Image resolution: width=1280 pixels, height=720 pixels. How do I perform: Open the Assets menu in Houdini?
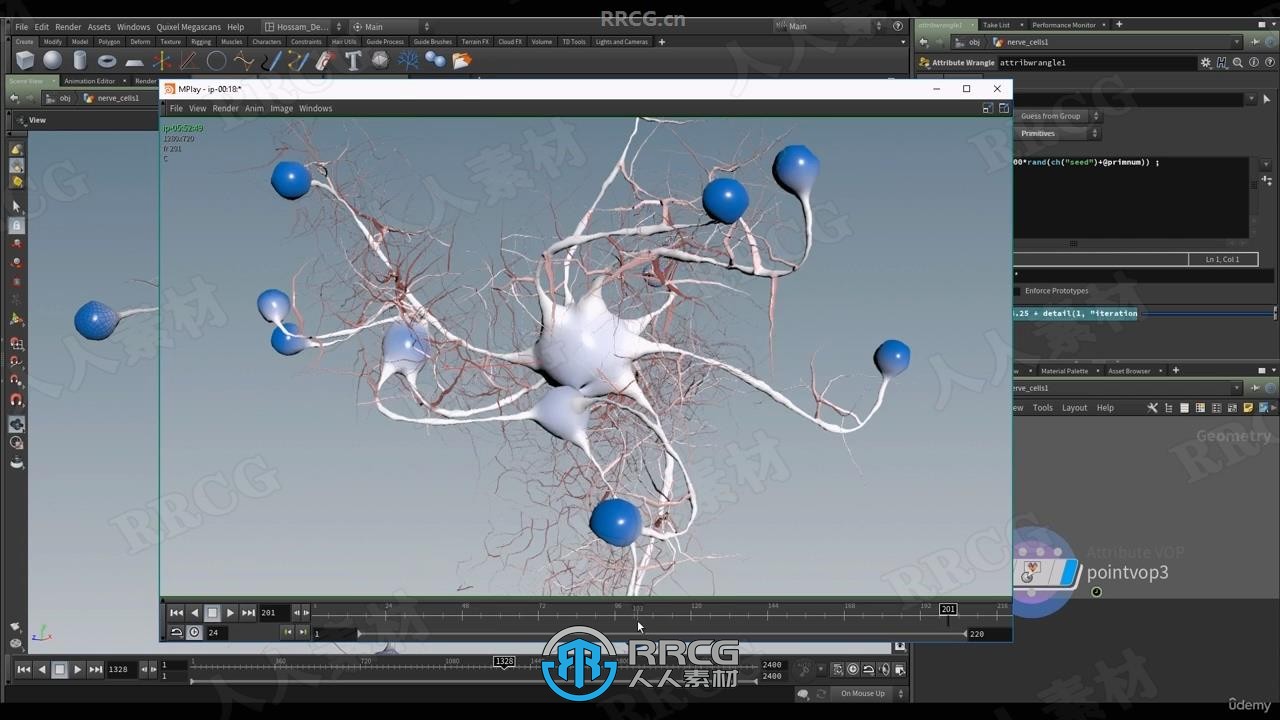pos(99,27)
